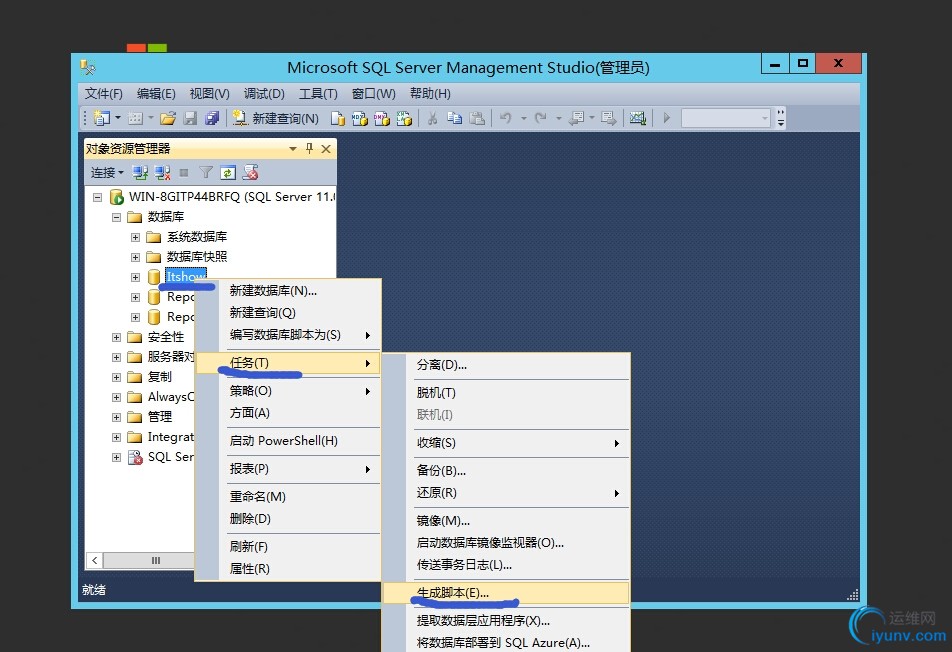This screenshot has height=652, width=952.
Task: Open the 文件(F) menu
Action: tap(103, 93)
